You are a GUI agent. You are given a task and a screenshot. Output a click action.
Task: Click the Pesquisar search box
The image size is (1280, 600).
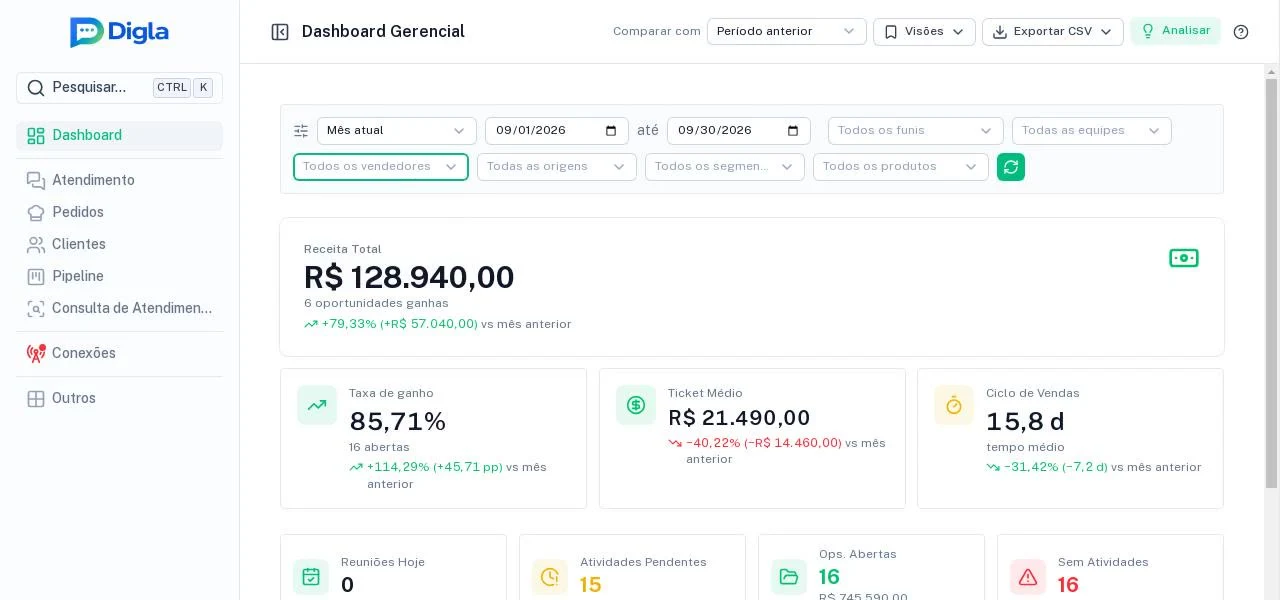(119, 88)
